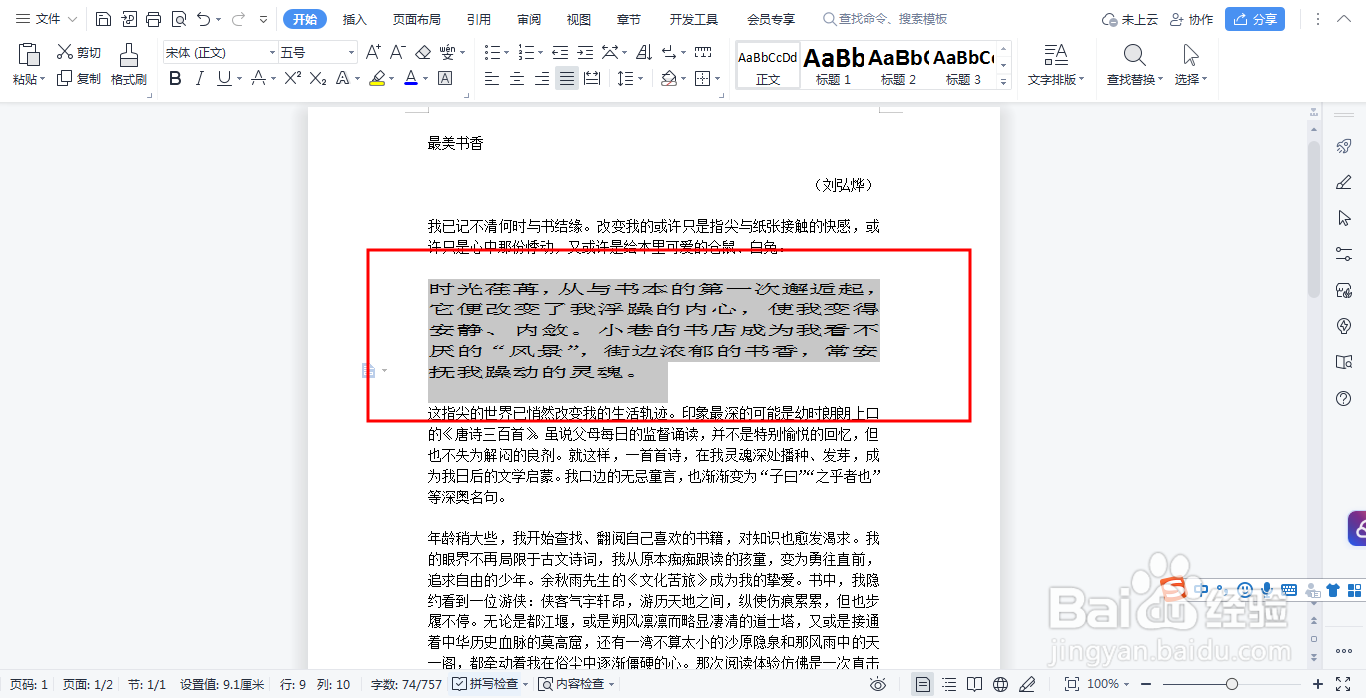Screen dimensions: 1366x698
Task: Open the zoom percentage 100% dropdown
Action: point(1107,684)
